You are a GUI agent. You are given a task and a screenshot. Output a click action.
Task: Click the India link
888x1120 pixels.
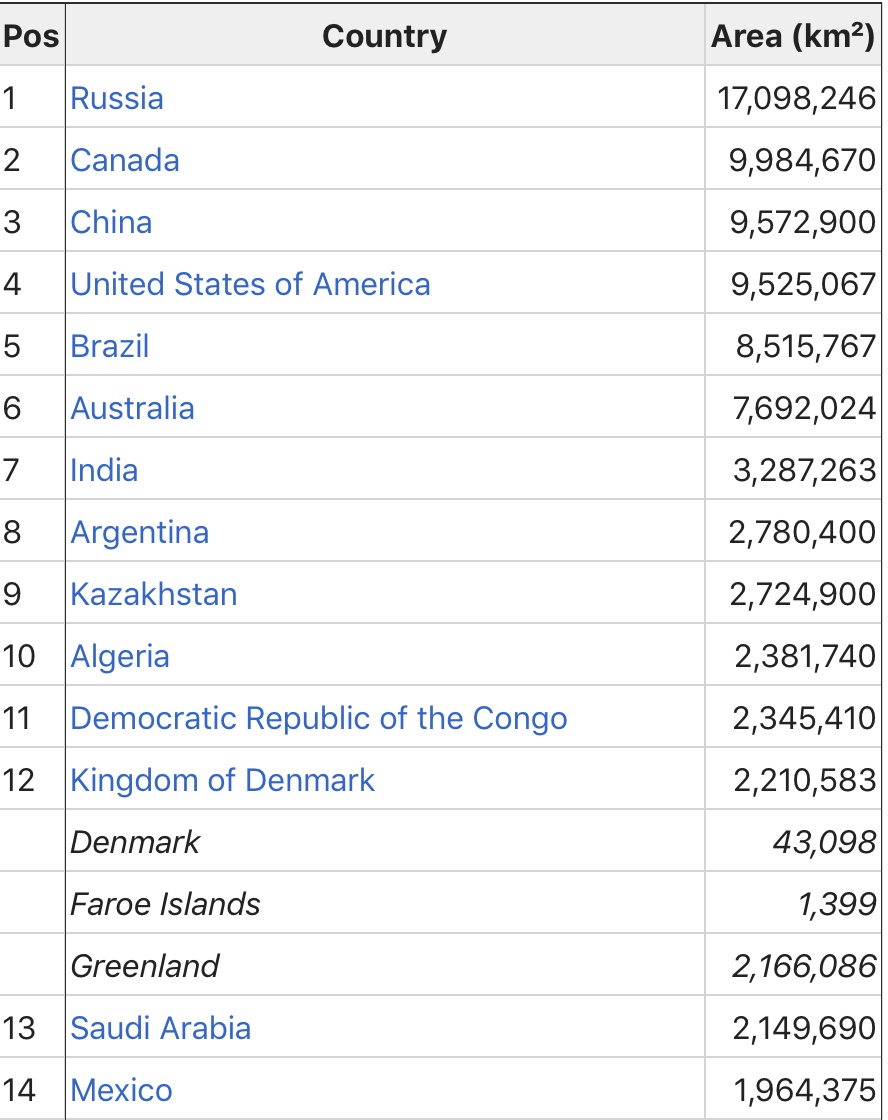click(x=104, y=471)
